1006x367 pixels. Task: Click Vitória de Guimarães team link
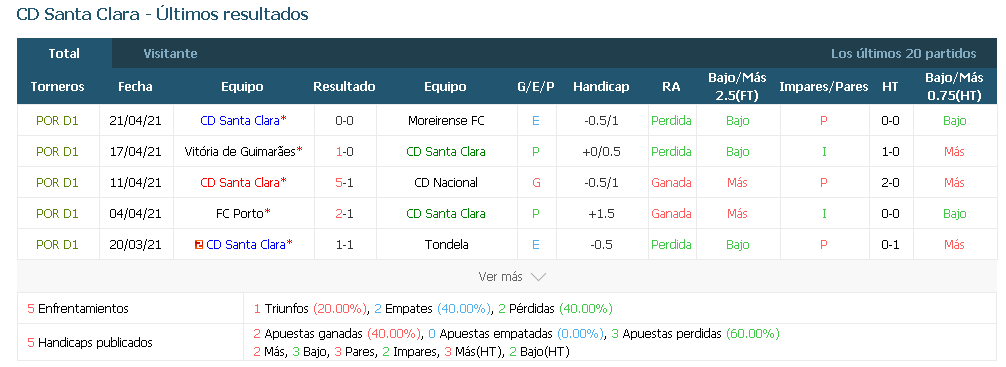coord(240,152)
